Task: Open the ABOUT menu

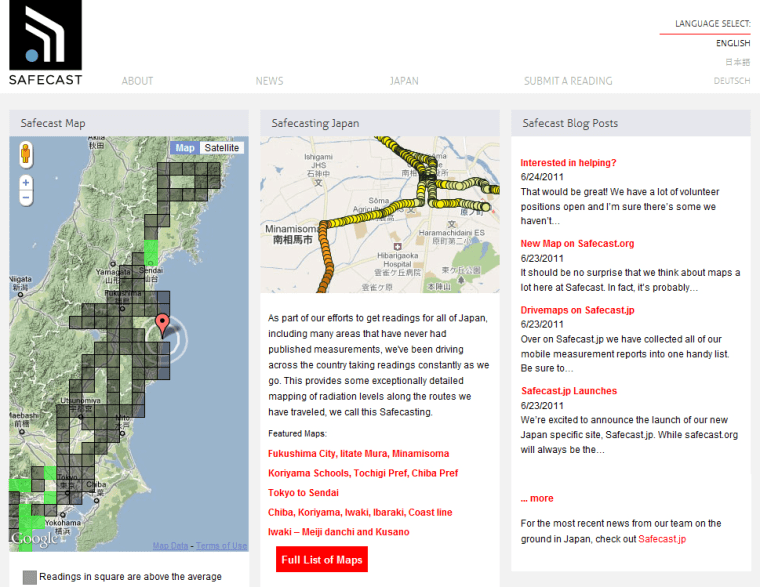Action: coord(137,81)
